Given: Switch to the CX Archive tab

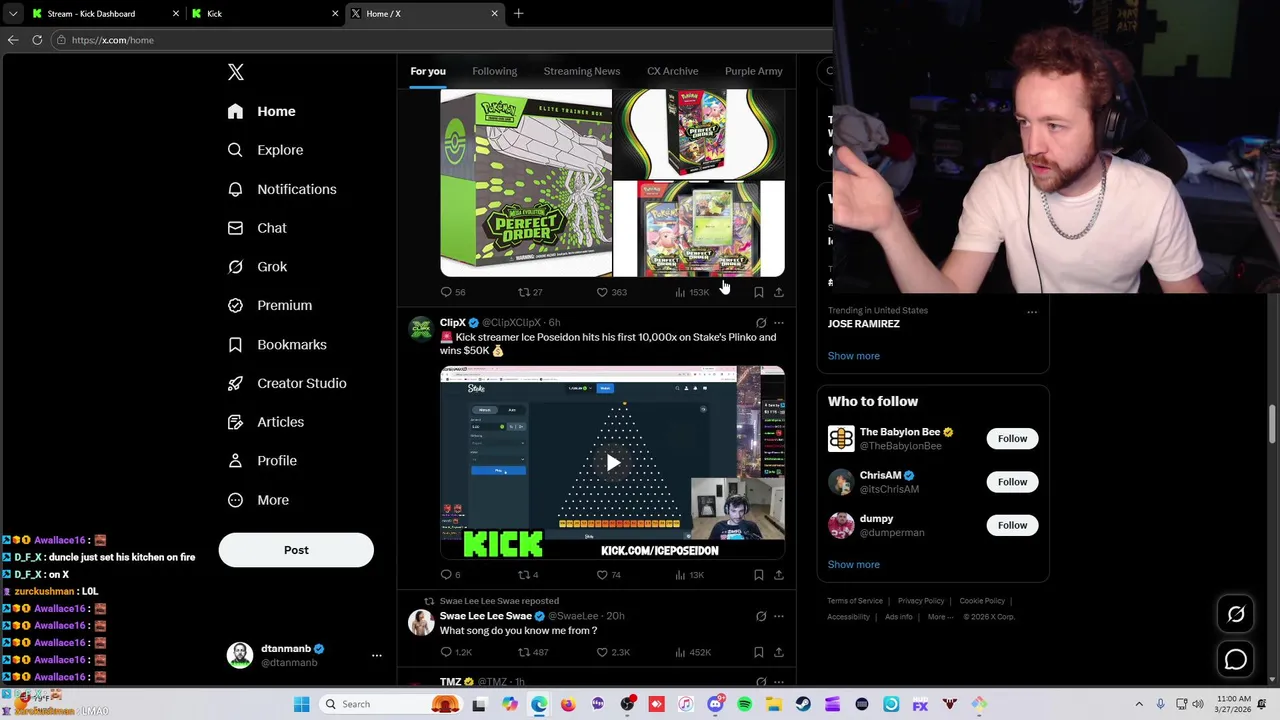Looking at the screenshot, I should click(673, 71).
